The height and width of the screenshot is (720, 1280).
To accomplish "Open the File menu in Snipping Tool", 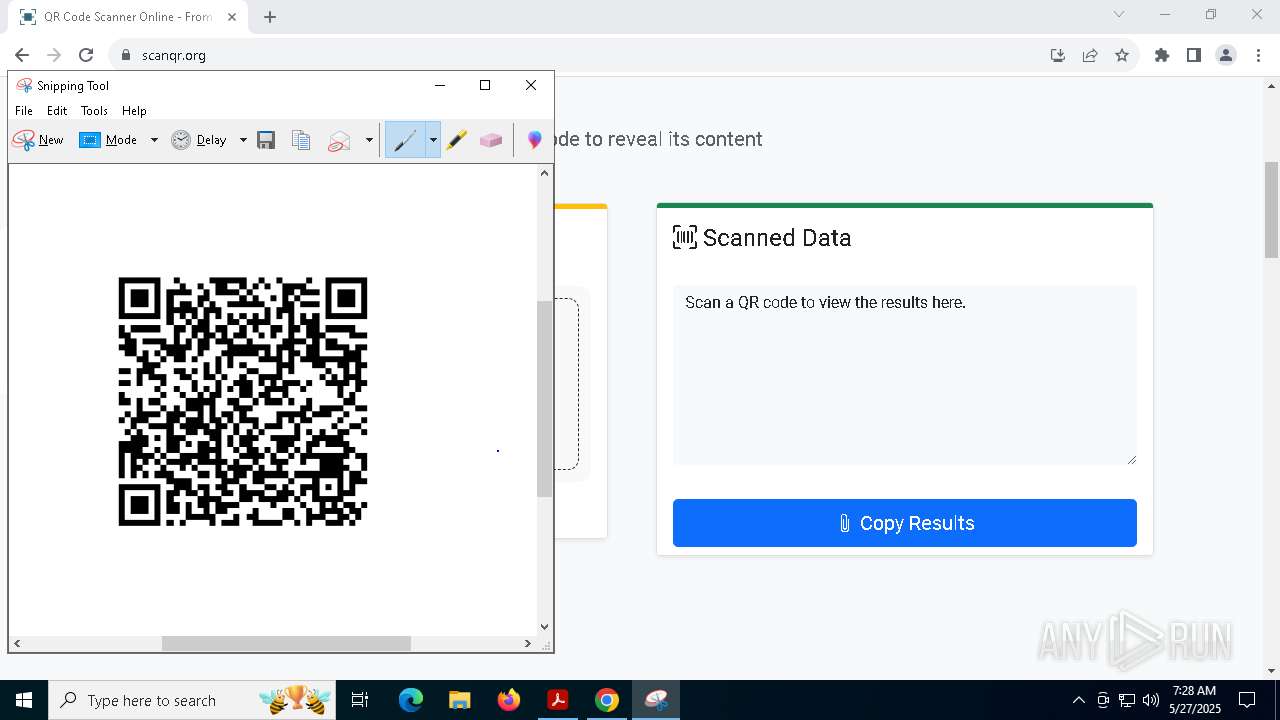I will (x=24, y=111).
